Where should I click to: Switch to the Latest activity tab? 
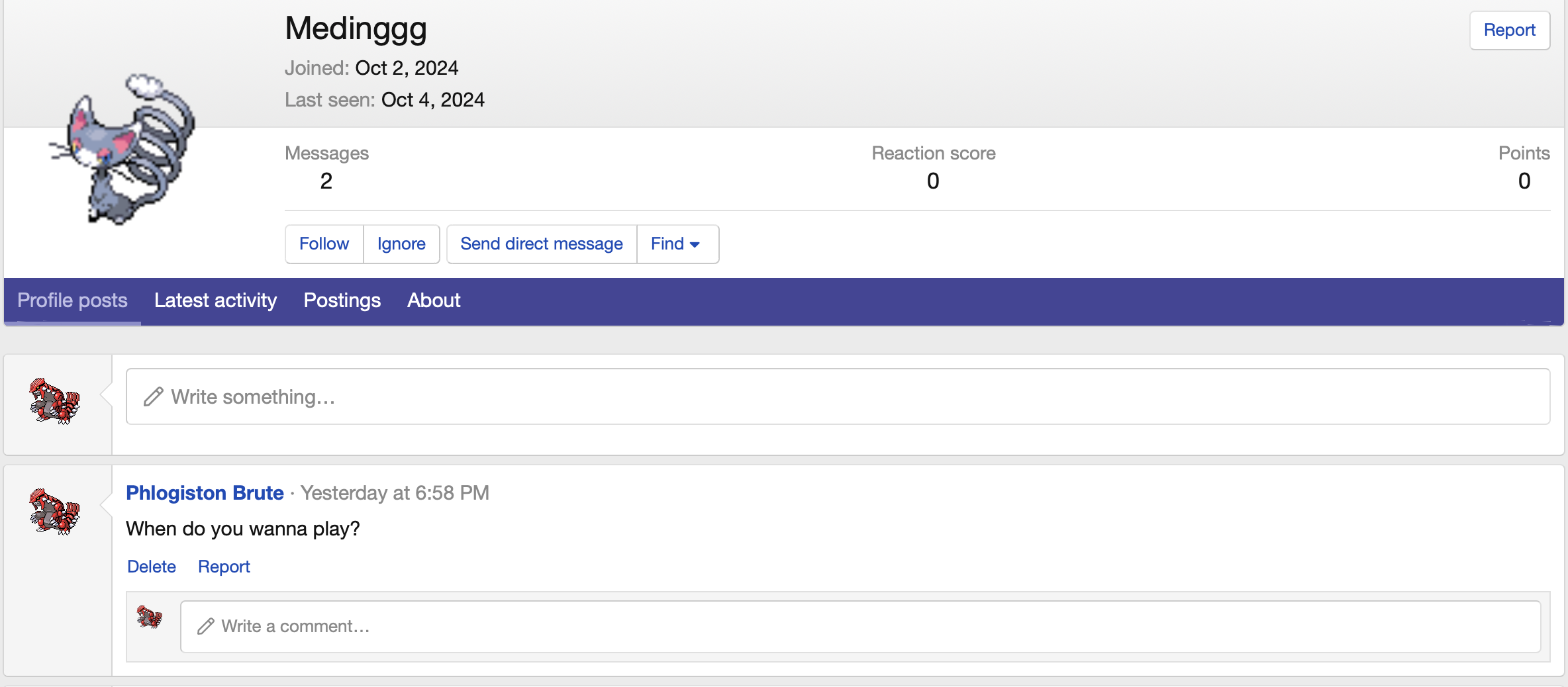tap(215, 300)
